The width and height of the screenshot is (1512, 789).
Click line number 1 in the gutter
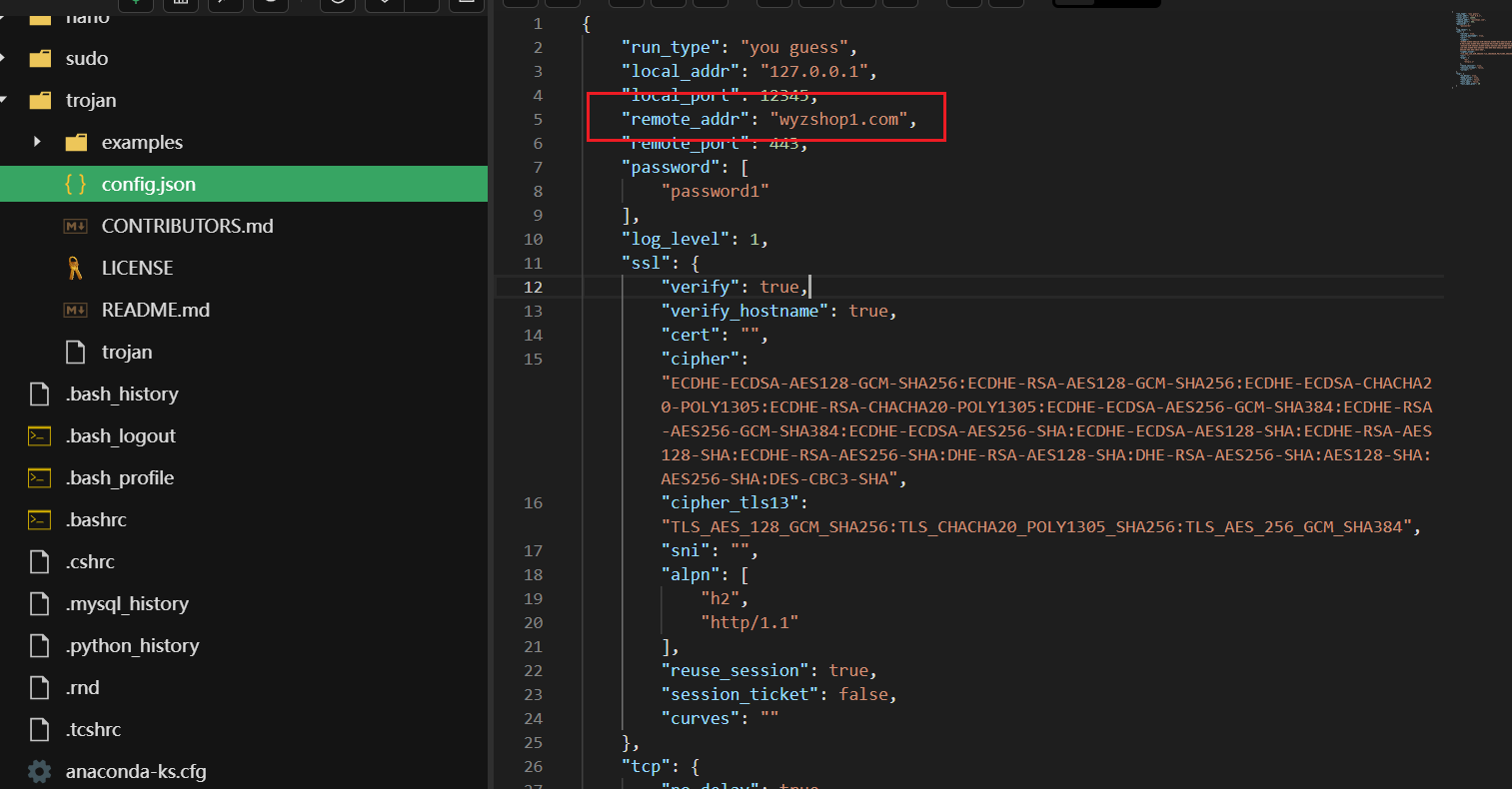(x=539, y=23)
